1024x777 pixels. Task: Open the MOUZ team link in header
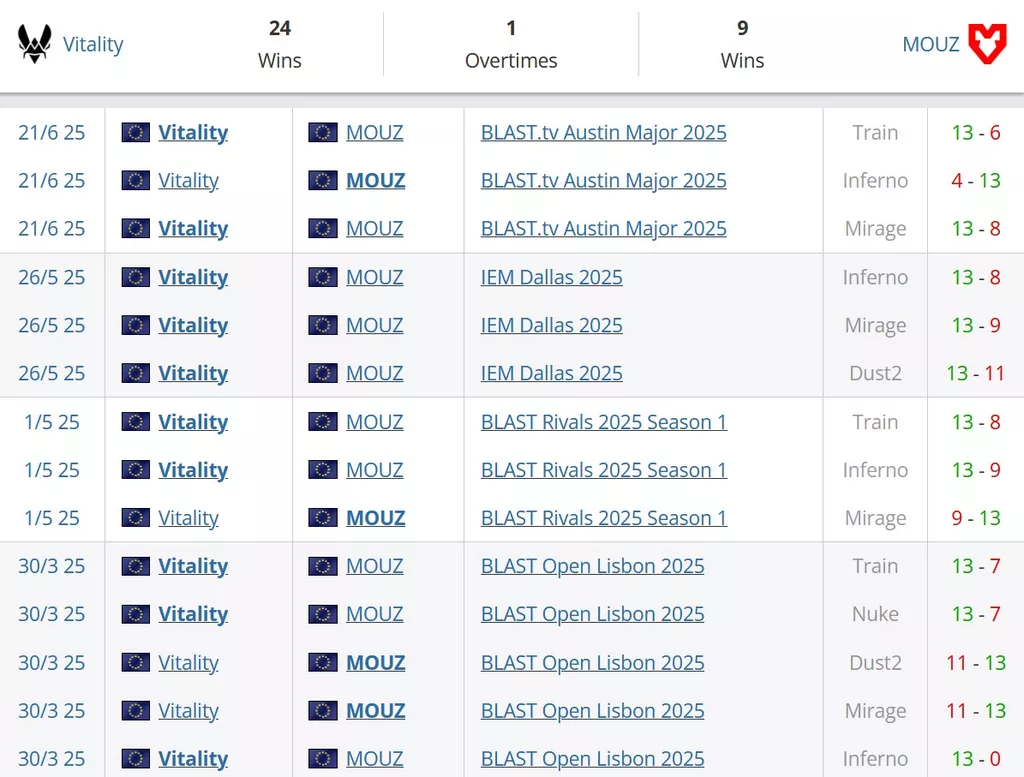(x=931, y=44)
